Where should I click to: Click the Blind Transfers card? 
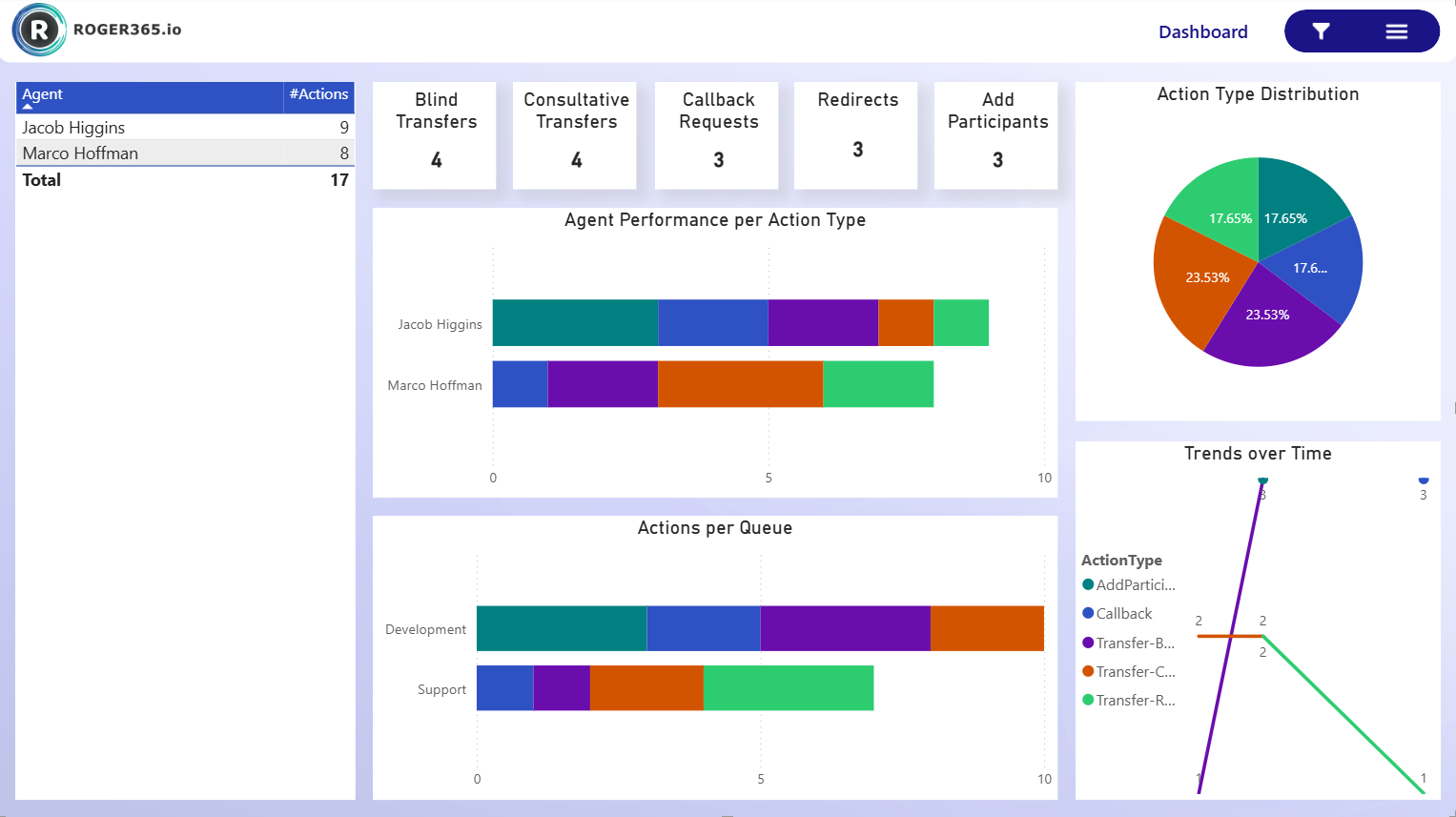pos(435,134)
